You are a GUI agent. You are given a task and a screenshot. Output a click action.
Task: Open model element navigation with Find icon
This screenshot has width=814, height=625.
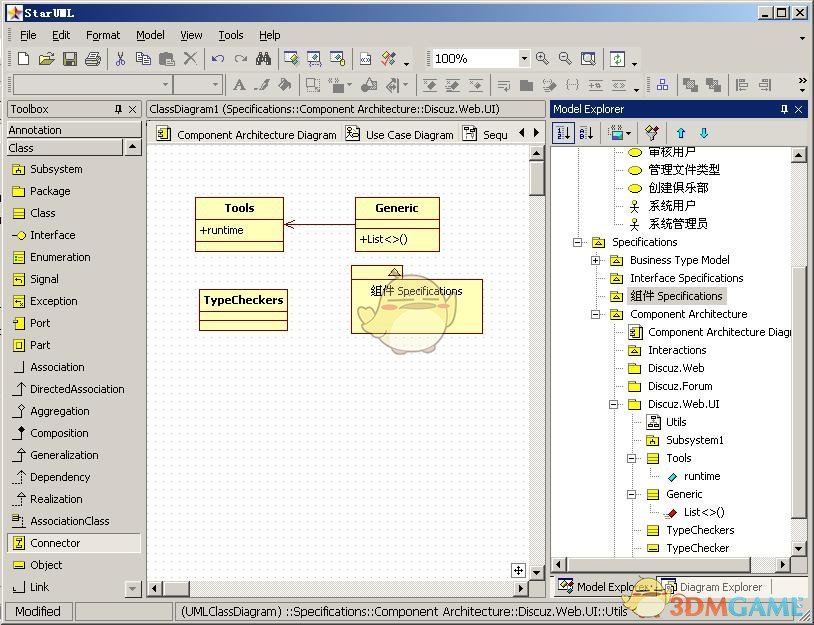click(x=262, y=58)
